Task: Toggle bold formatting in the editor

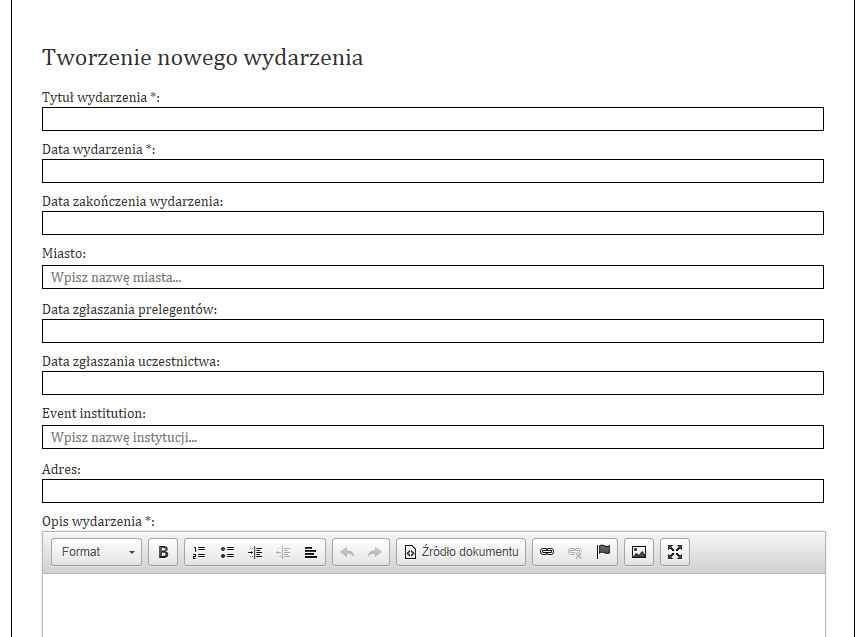Action: (x=163, y=552)
